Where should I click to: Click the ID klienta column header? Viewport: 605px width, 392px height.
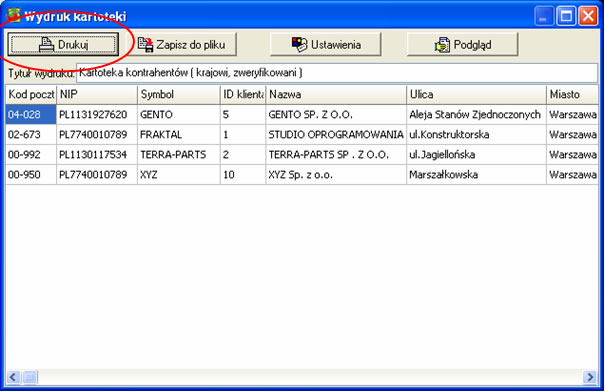point(243,95)
